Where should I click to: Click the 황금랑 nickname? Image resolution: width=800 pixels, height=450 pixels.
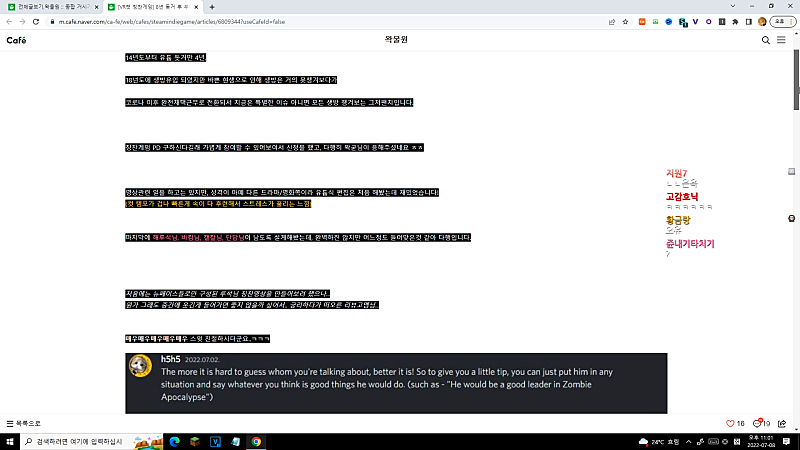[x=678, y=220]
